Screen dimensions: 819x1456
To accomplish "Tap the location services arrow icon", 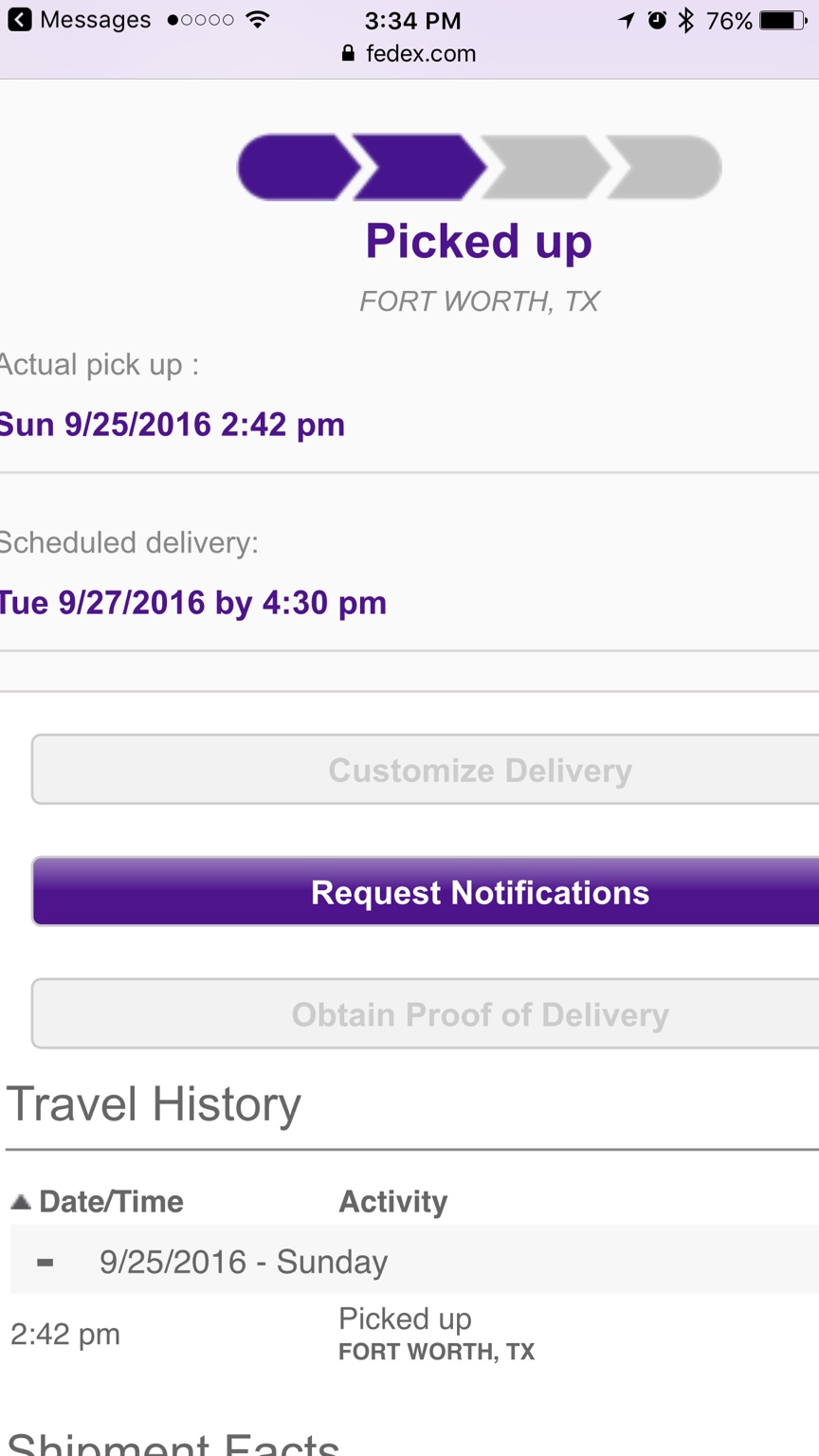I will (x=627, y=20).
